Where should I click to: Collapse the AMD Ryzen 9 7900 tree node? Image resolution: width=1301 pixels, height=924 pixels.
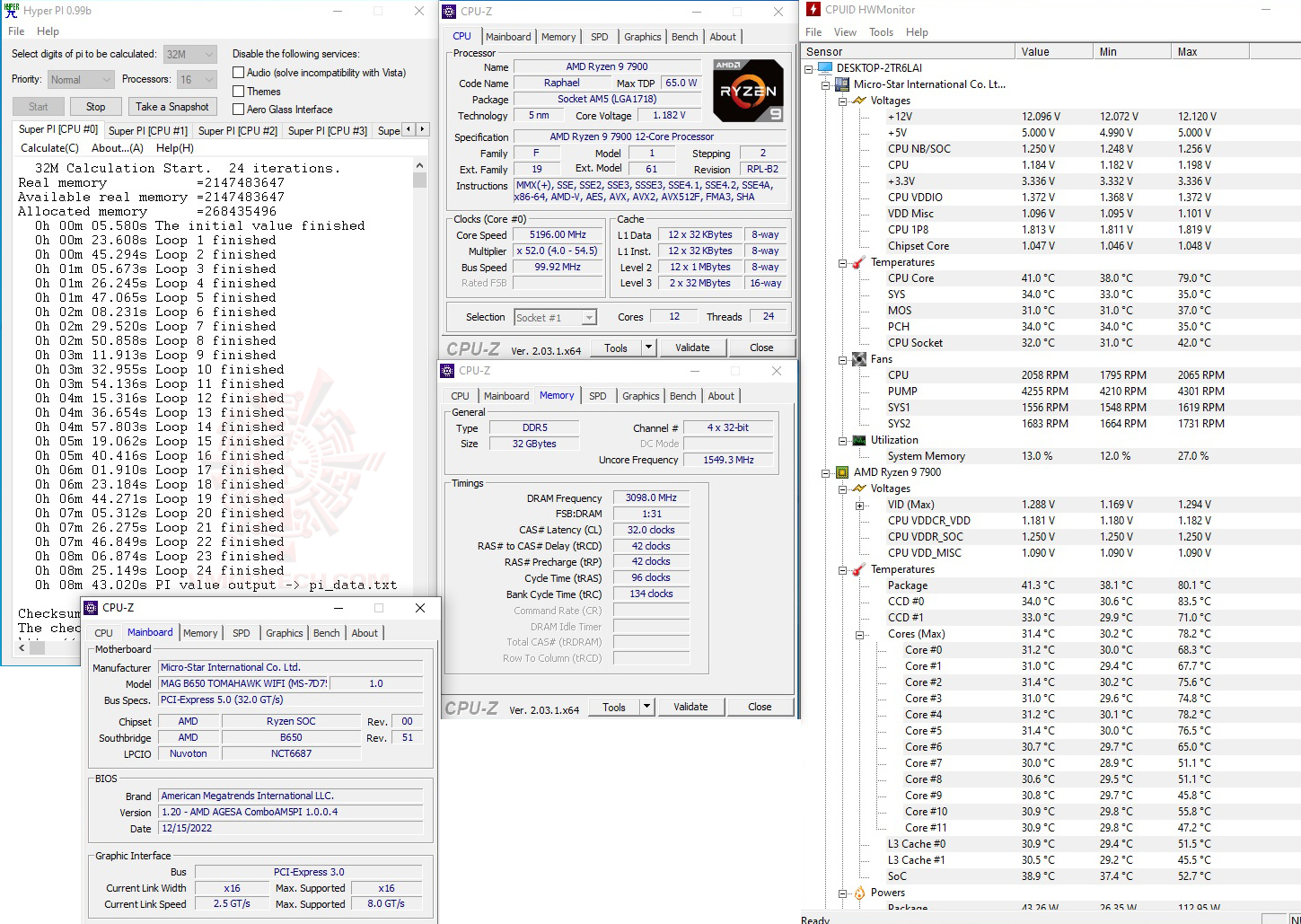pyautogui.click(x=826, y=472)
